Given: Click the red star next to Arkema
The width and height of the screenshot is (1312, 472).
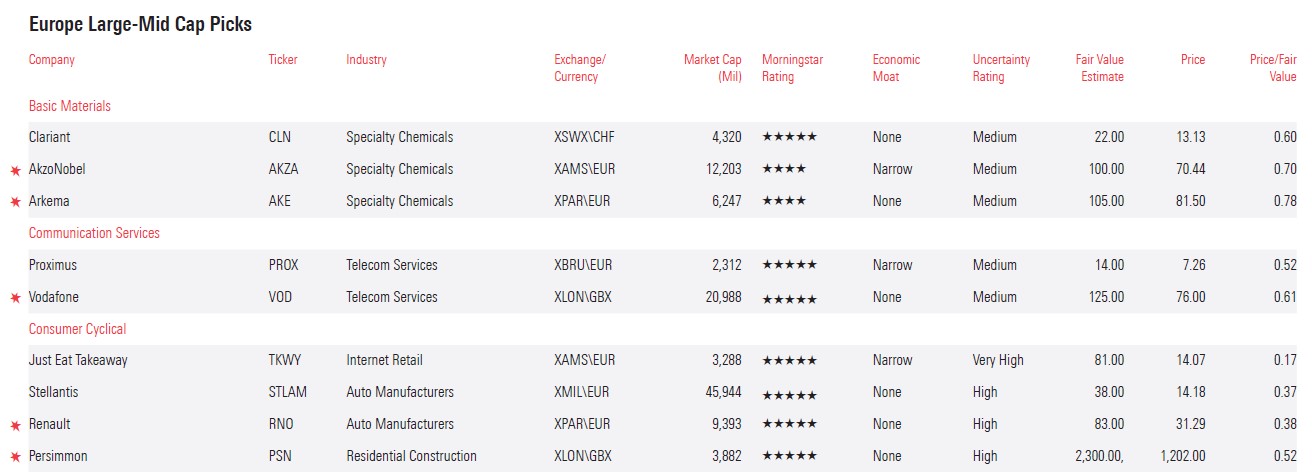Looking at the screenshot, I should [15, 203].
